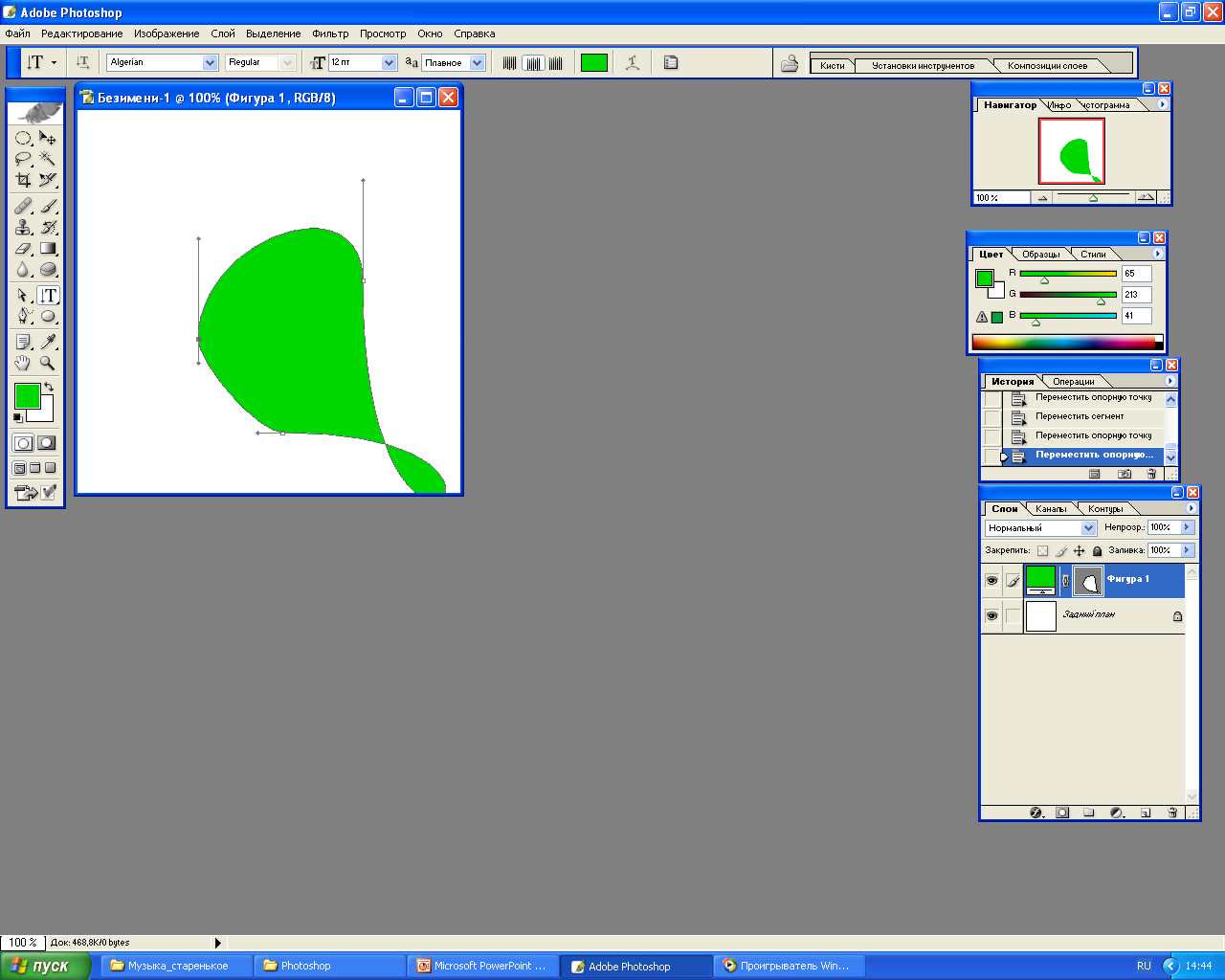Switch to the Каналы tab
This screenshot has width=1225, height=980.
pyautogui.click(x=1051, y=509)
